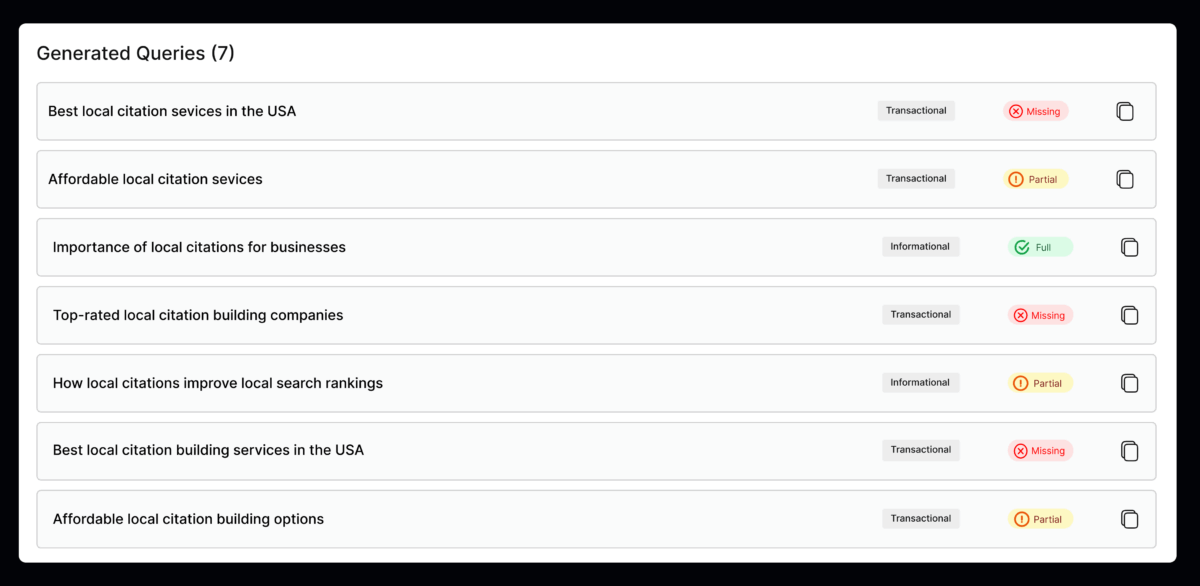Image resolution: width=1200 pixels, height=586 pixels.
Task: Click Missing badge for 'Top-rated local citation' row
Action: point(1040,315)
